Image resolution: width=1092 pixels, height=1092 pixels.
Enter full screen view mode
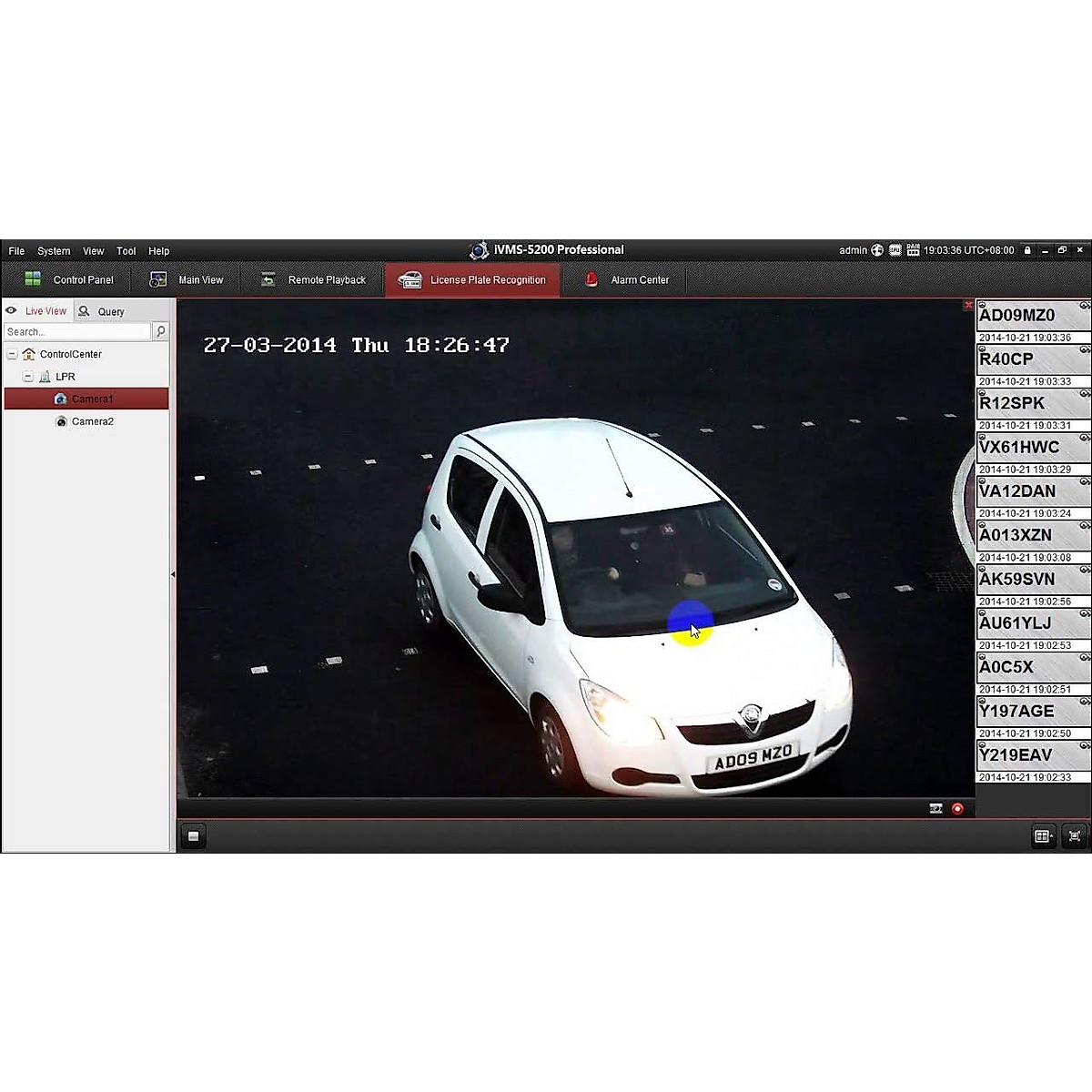click(1075, 836)
